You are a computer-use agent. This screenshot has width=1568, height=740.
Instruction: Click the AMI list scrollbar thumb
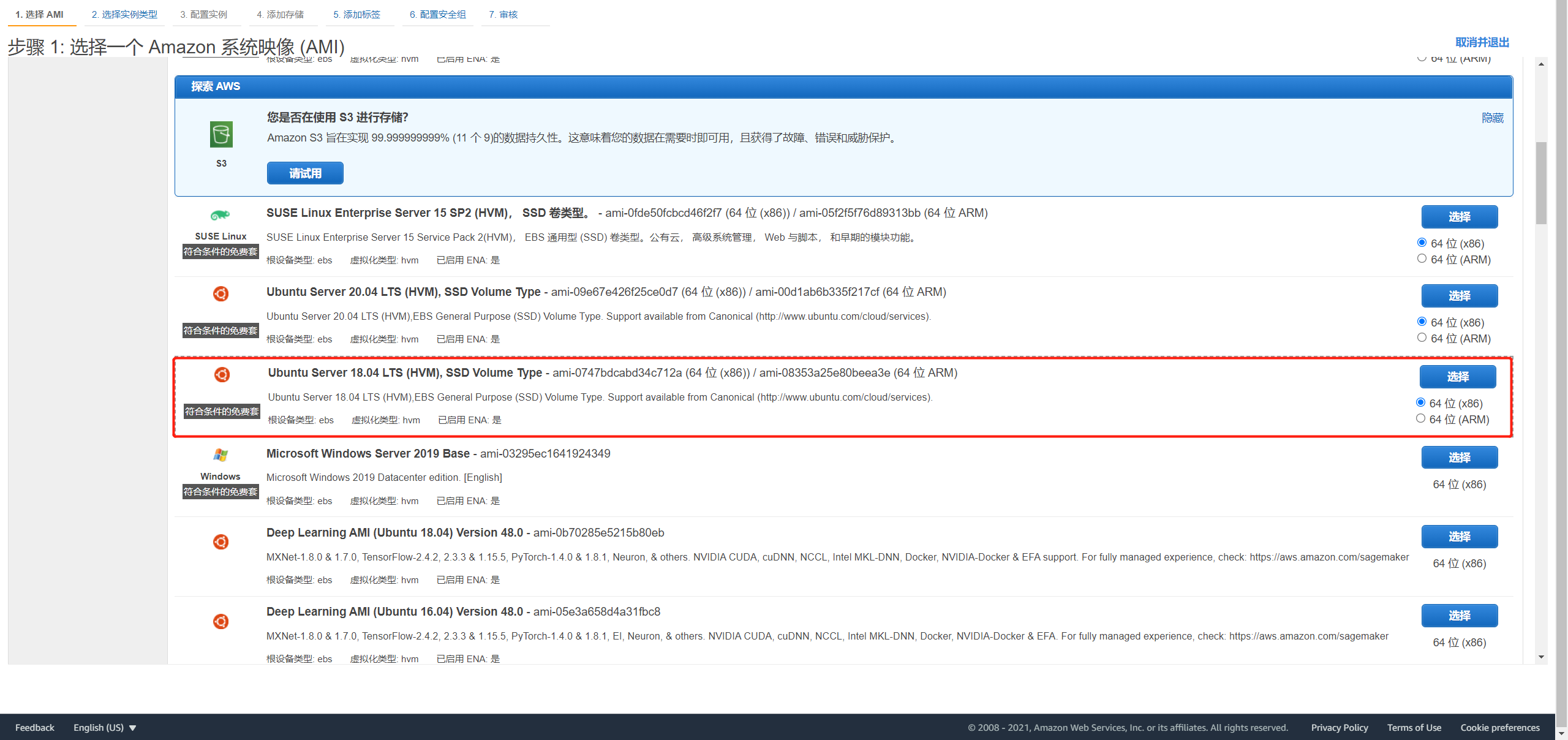pos(1541,183)
